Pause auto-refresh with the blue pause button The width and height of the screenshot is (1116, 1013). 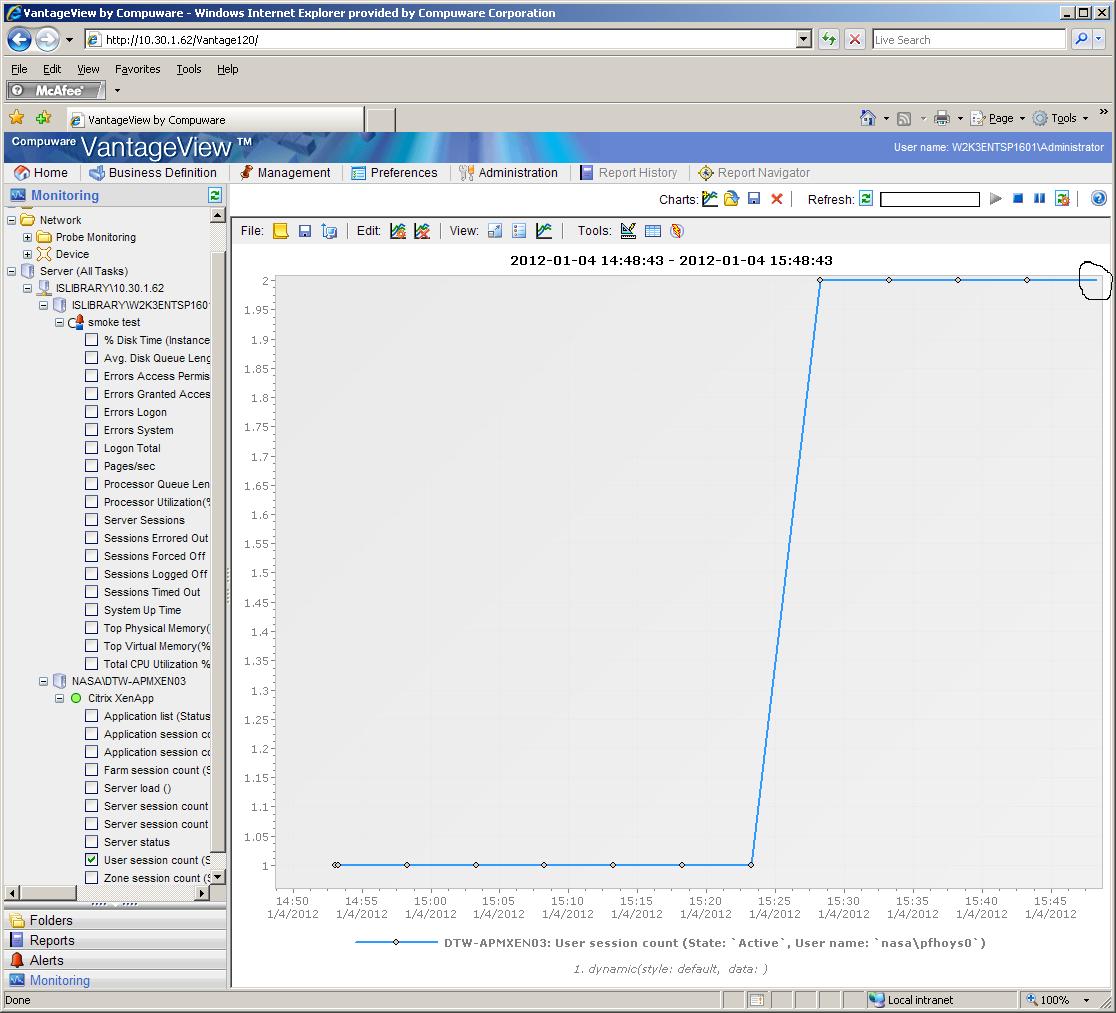(1040, 199)
